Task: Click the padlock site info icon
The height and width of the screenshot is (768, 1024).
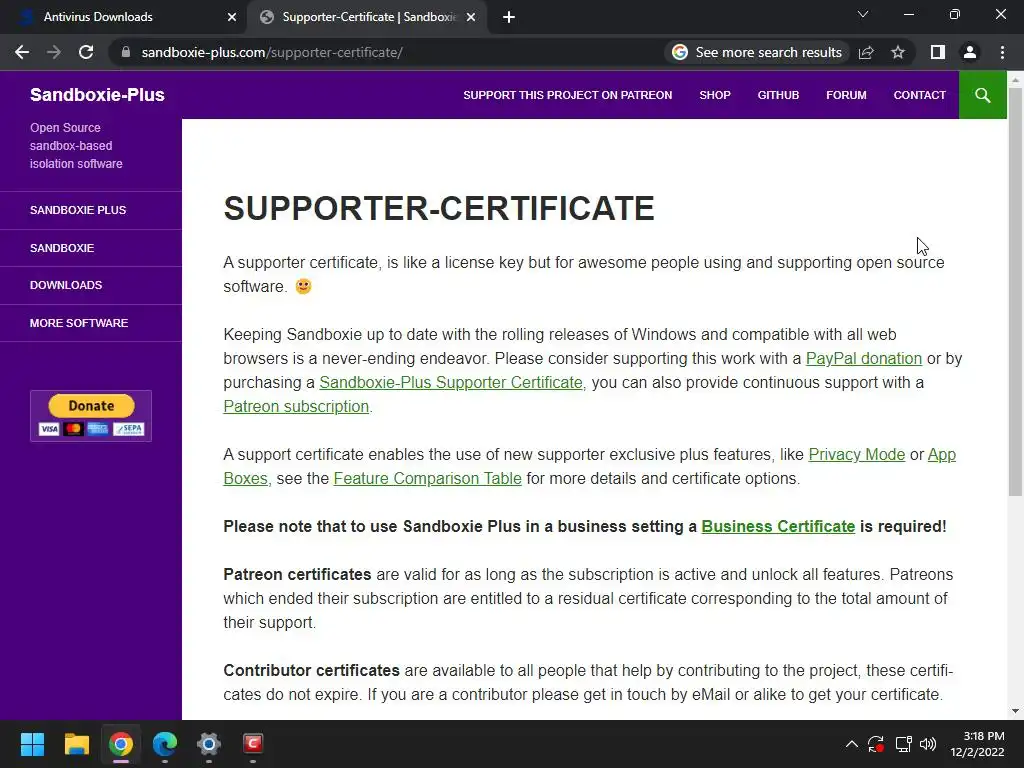Action: (x=126, y=52)
